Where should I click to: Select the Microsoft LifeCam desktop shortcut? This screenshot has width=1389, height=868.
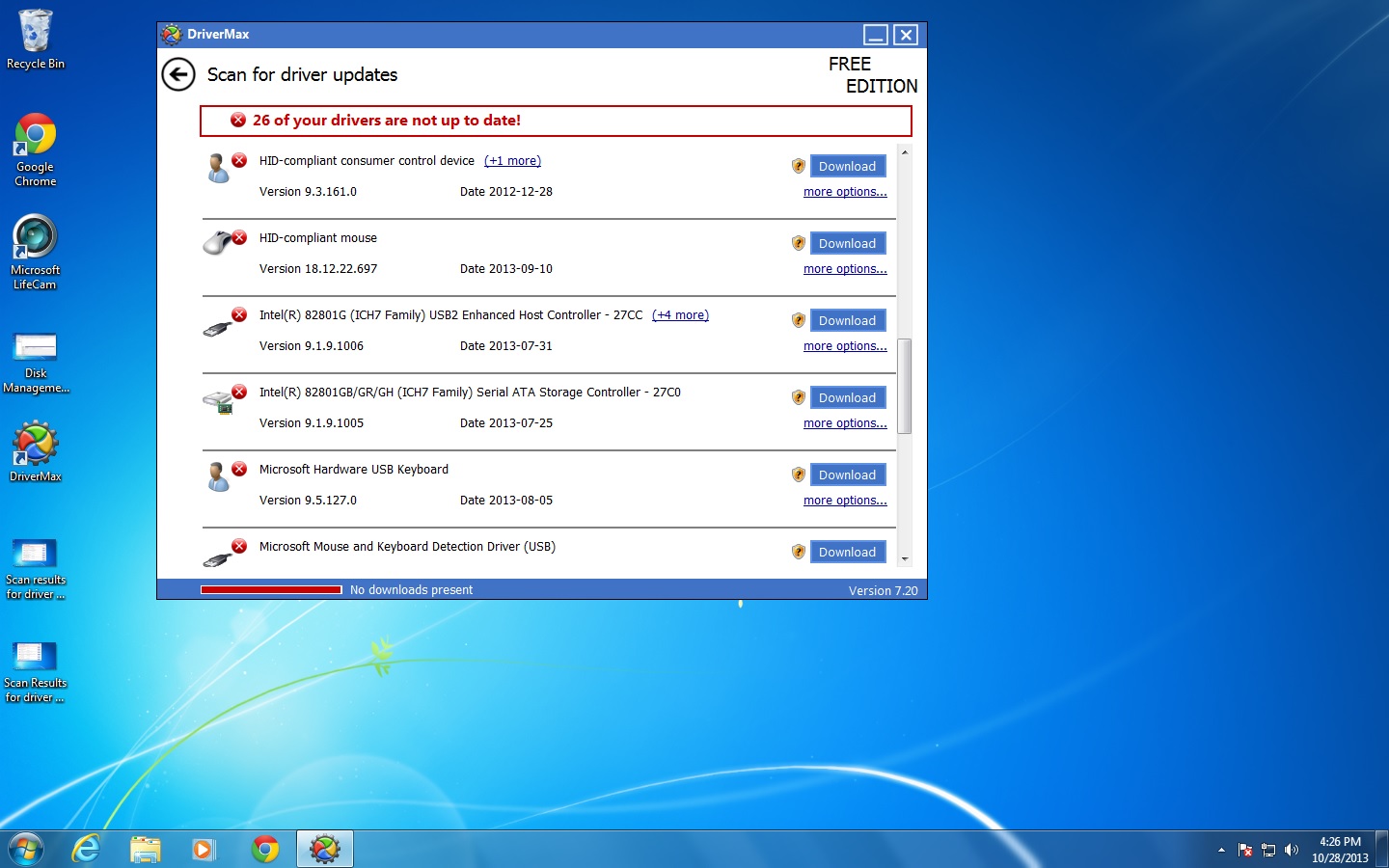coord(36,253)
